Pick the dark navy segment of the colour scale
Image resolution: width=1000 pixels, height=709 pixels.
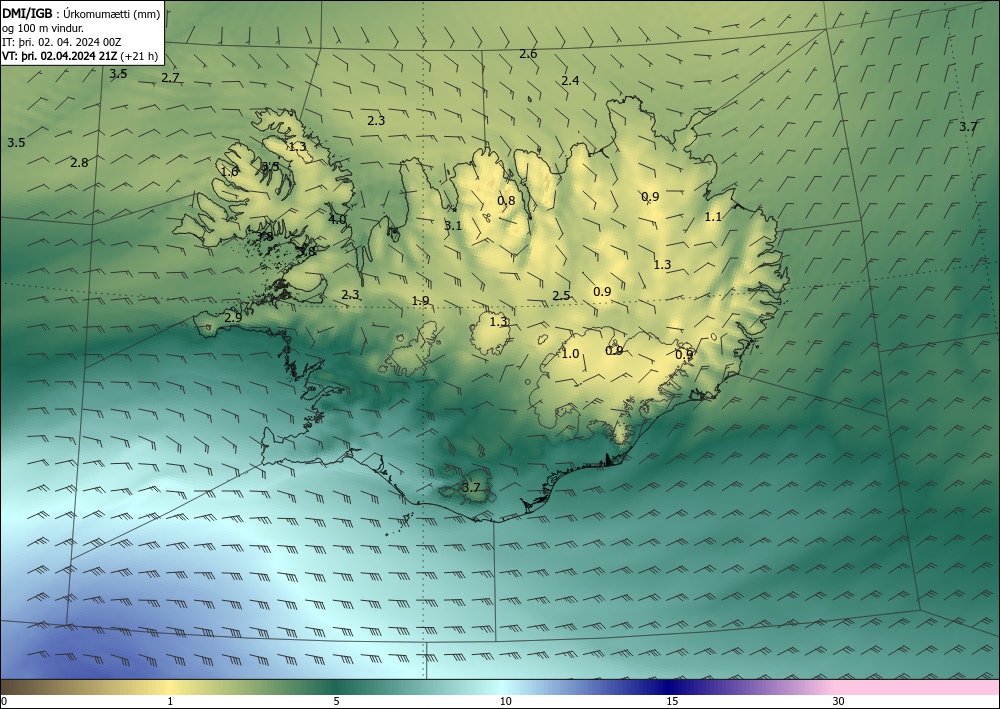tap(670, 687)
